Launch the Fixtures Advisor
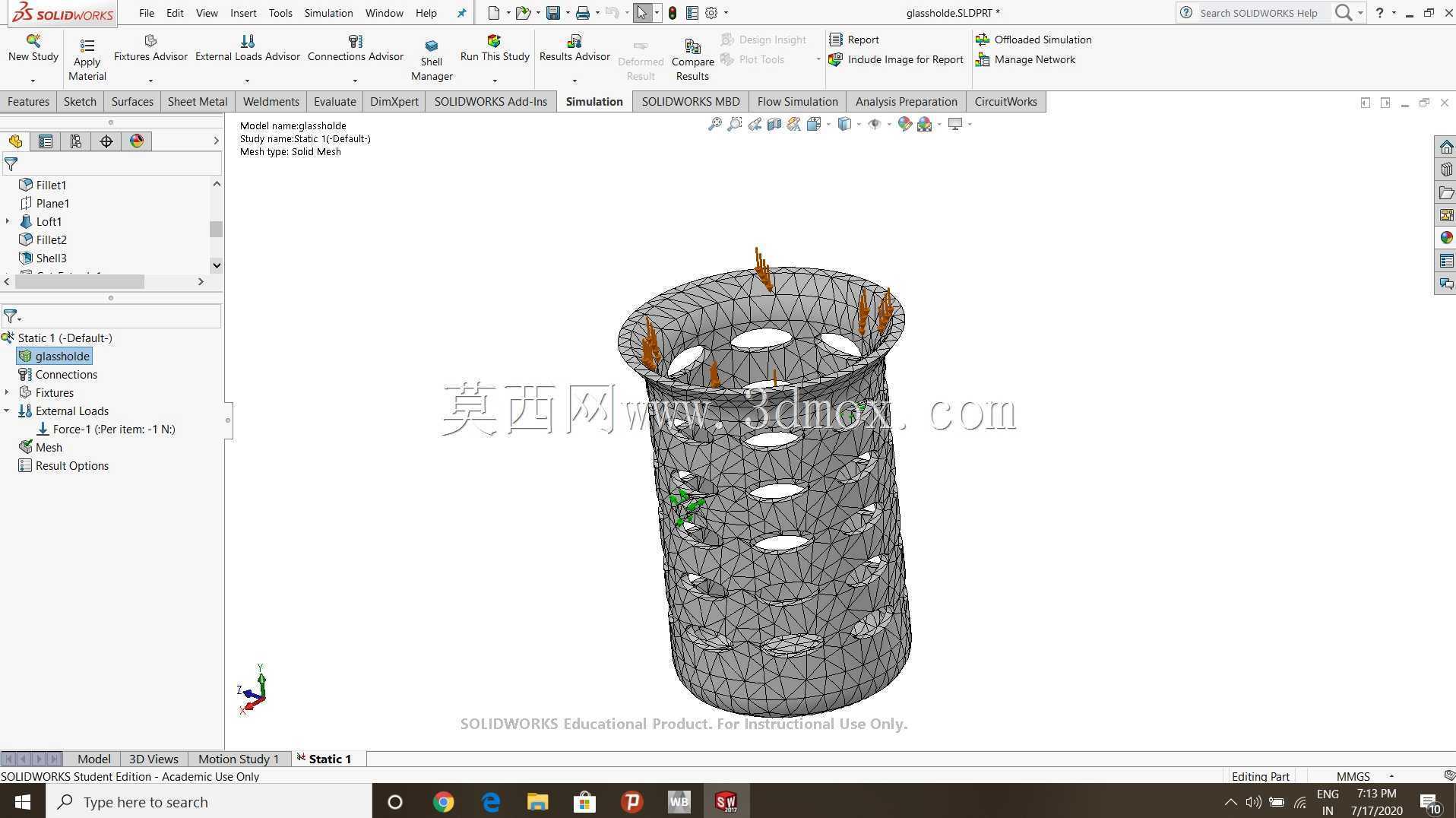 (x=150, y=49)
